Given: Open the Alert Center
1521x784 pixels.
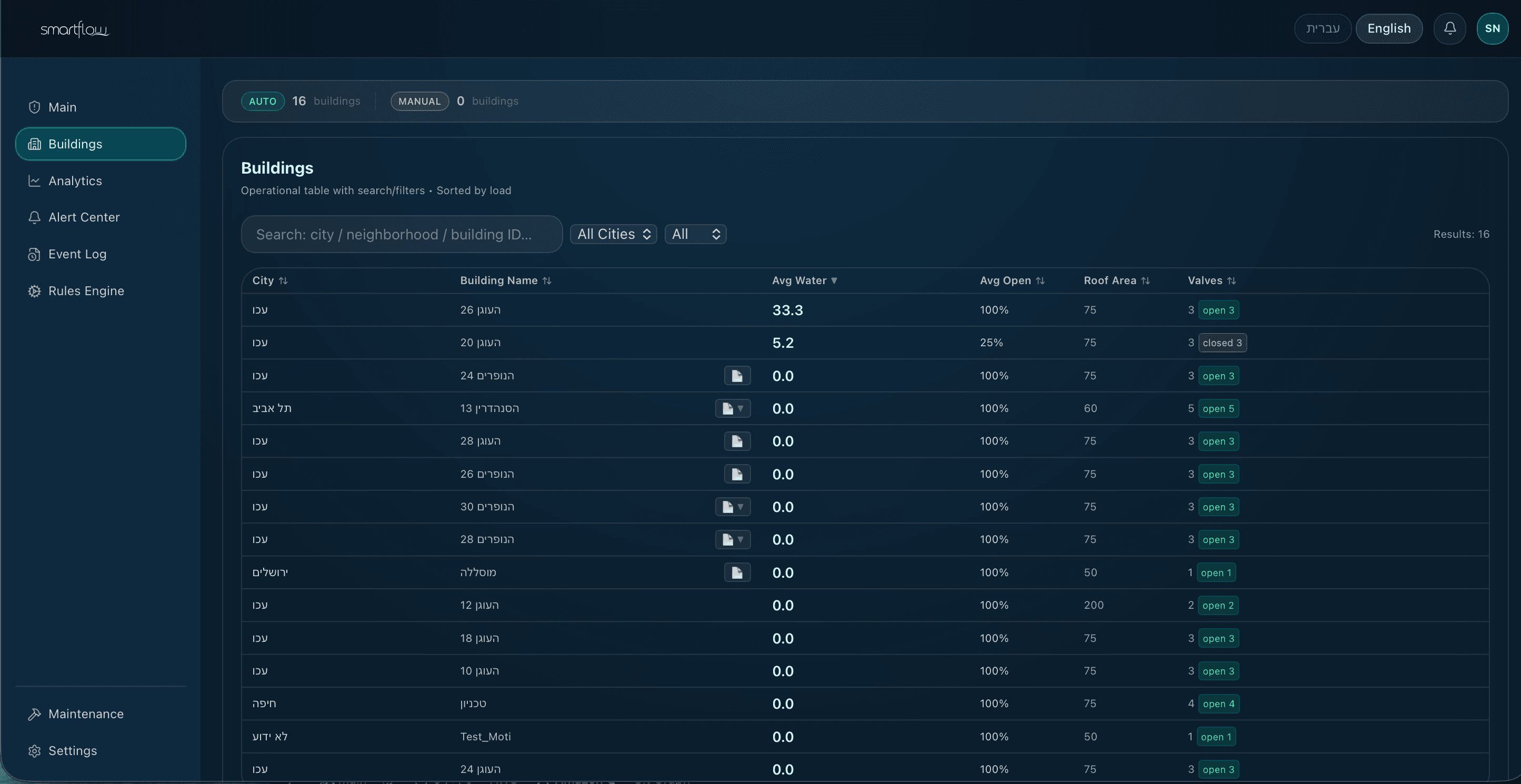Looking at the screenshot, I should (x=84, y=217).
